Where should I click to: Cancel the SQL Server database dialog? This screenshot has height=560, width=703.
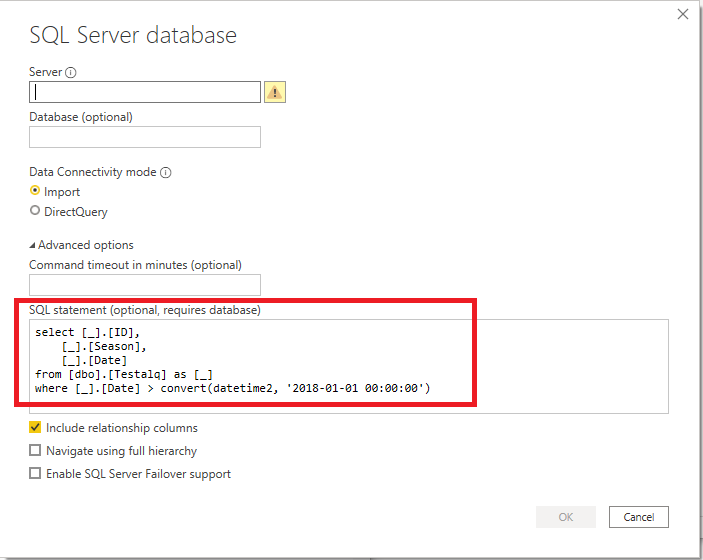pyautogui.click(x=638, y=517)
